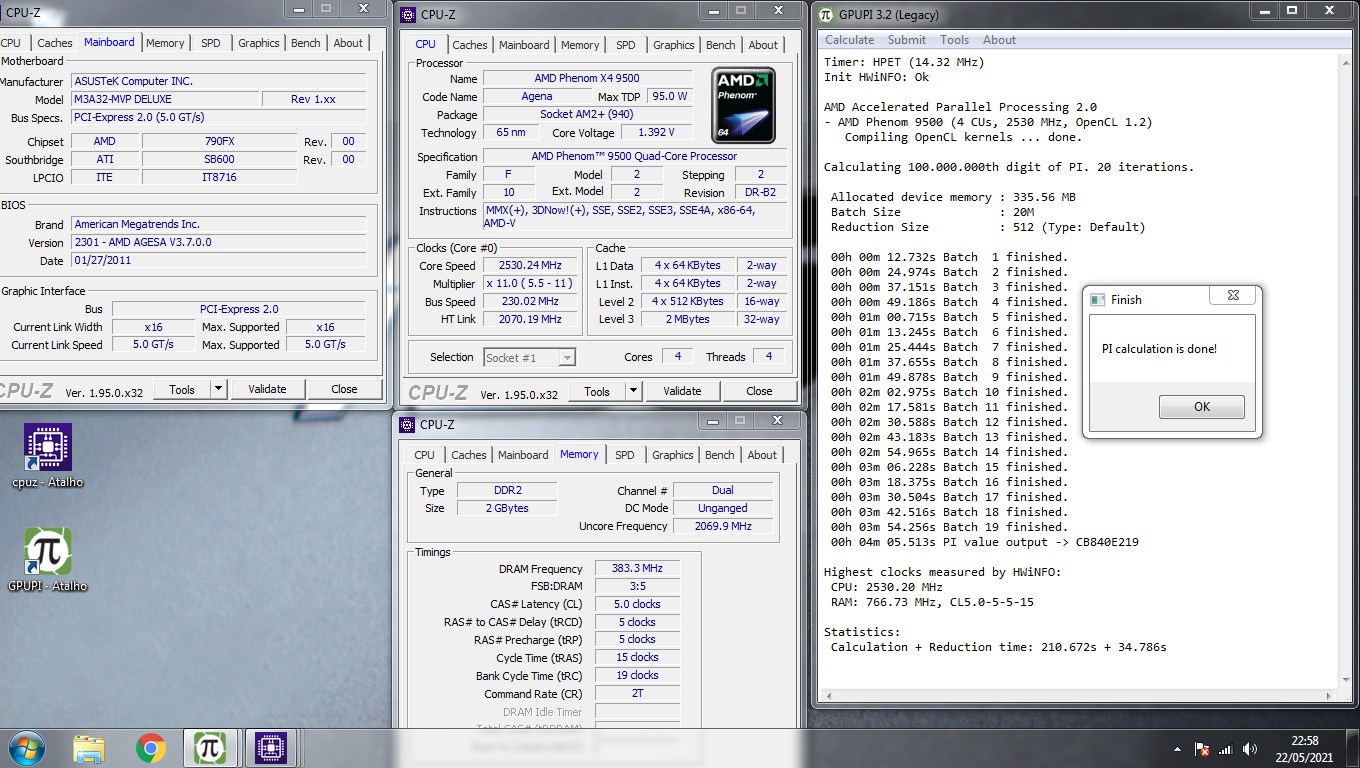
Task: Open File Explorer from the taskbar
Action: (x=89, y=748)
